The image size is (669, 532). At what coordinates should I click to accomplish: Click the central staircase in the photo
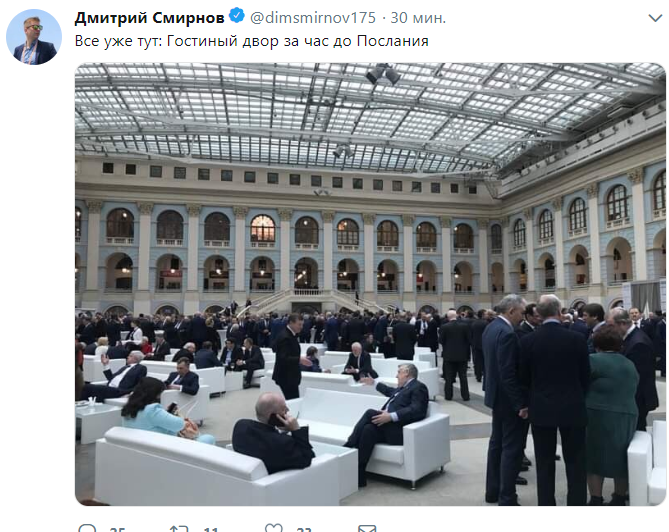click(308, 301)
